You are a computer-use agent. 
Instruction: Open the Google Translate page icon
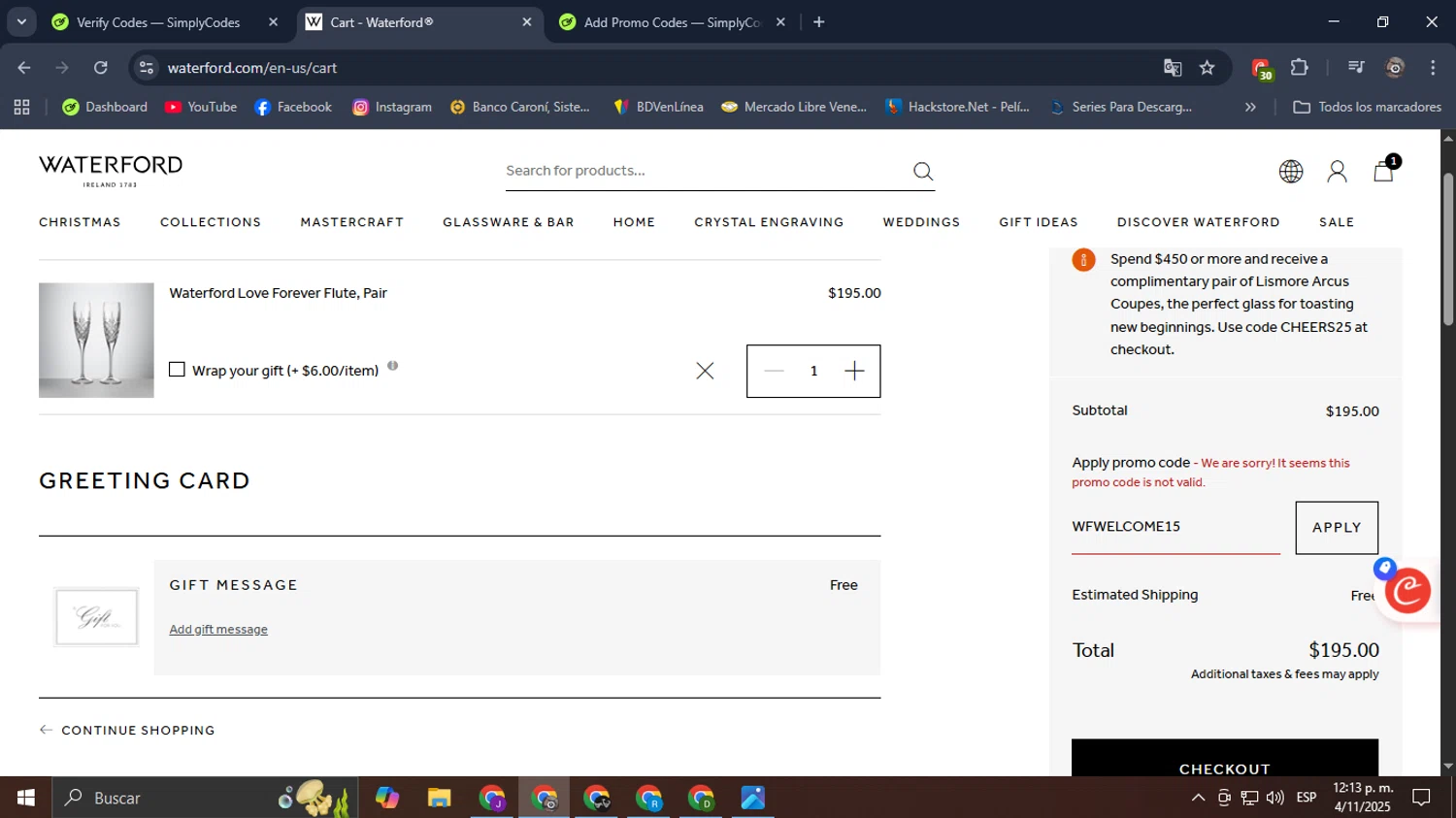coord(1173,68)
